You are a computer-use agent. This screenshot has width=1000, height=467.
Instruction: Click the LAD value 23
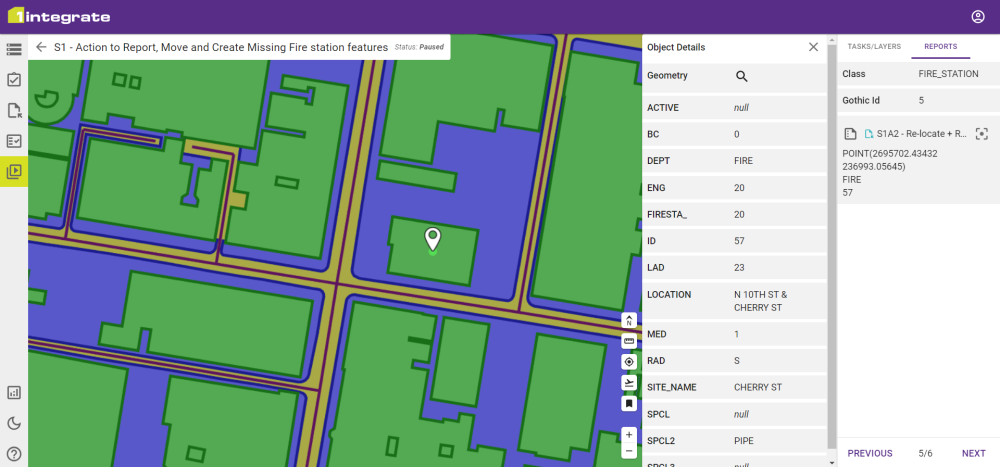point(739,268)
